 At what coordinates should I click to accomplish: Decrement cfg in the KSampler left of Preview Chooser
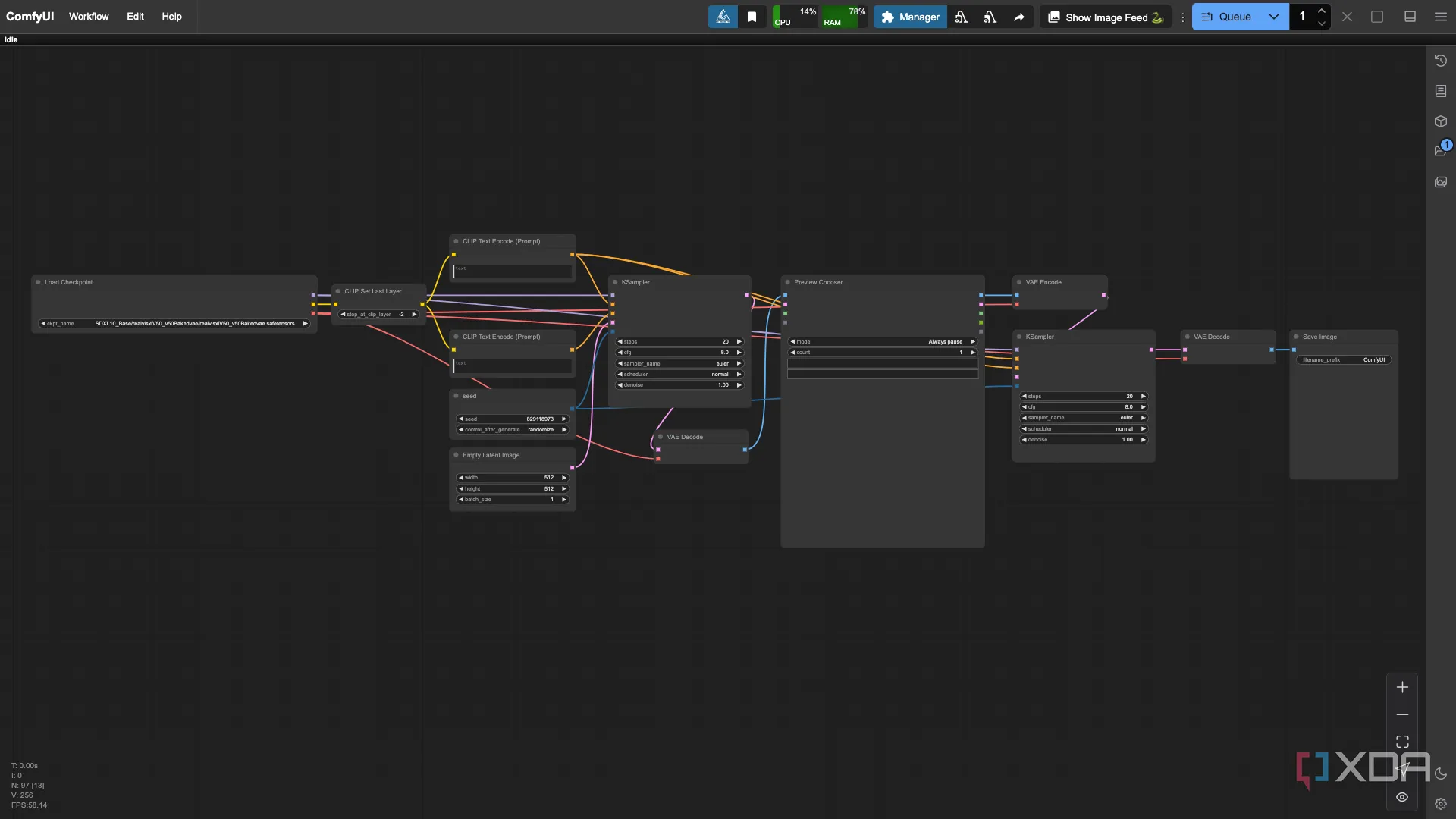click(620, 353)
